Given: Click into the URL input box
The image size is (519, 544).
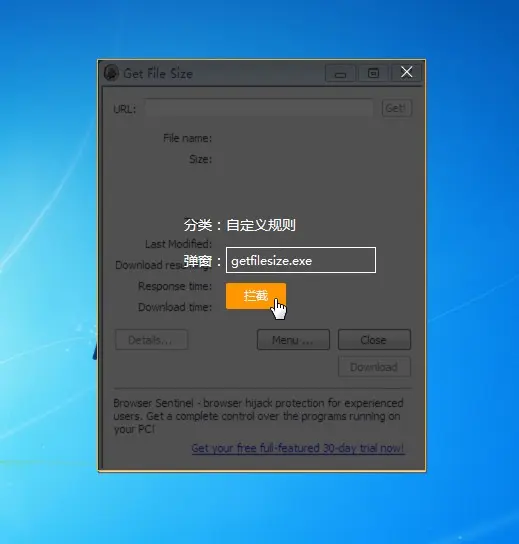Looking at the screenshot, I should pos(259,108).
